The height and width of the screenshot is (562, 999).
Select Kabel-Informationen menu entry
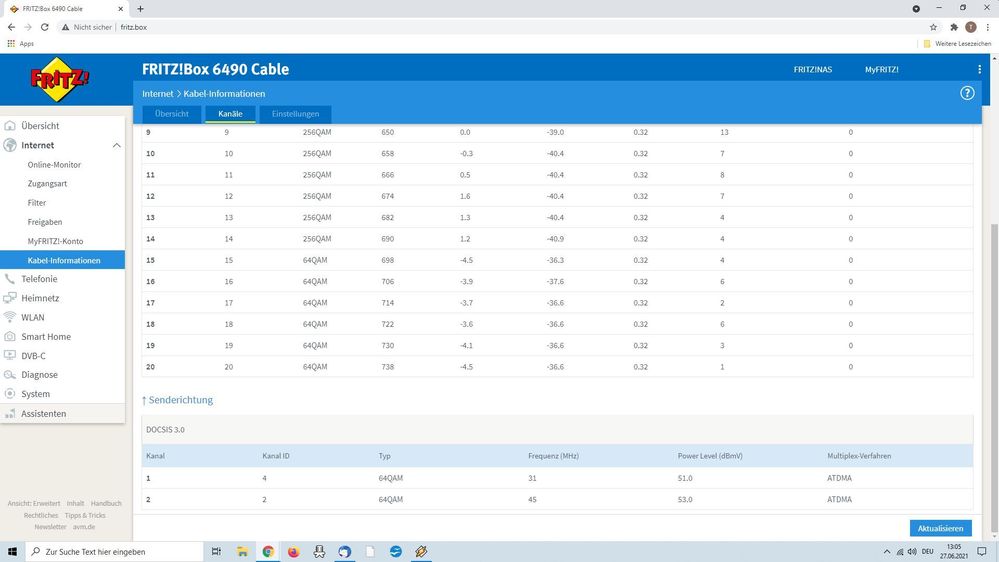(x=62, y=260)
